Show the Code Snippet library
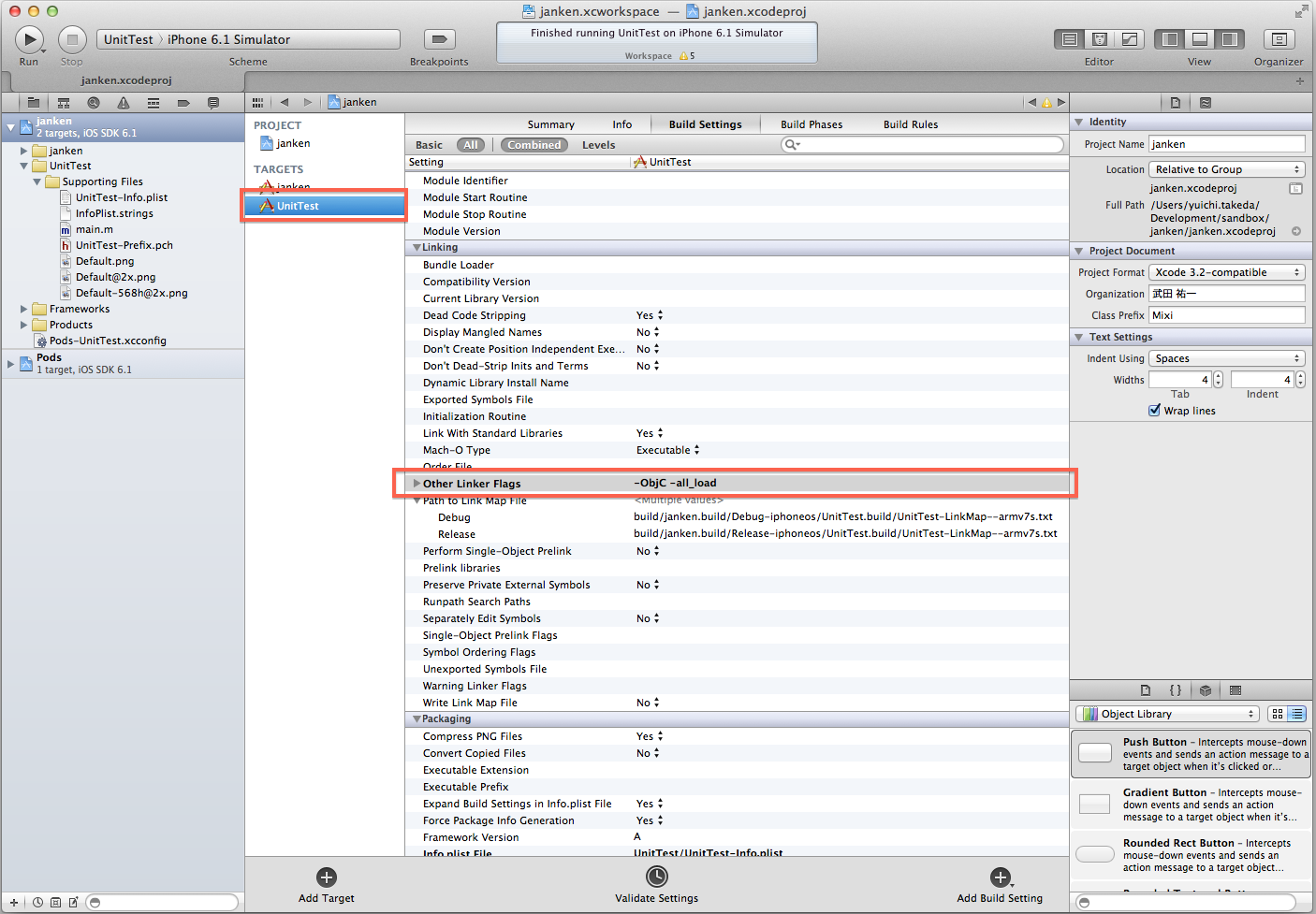Screen dimensions: 1316x914 tap(1176, 690)
